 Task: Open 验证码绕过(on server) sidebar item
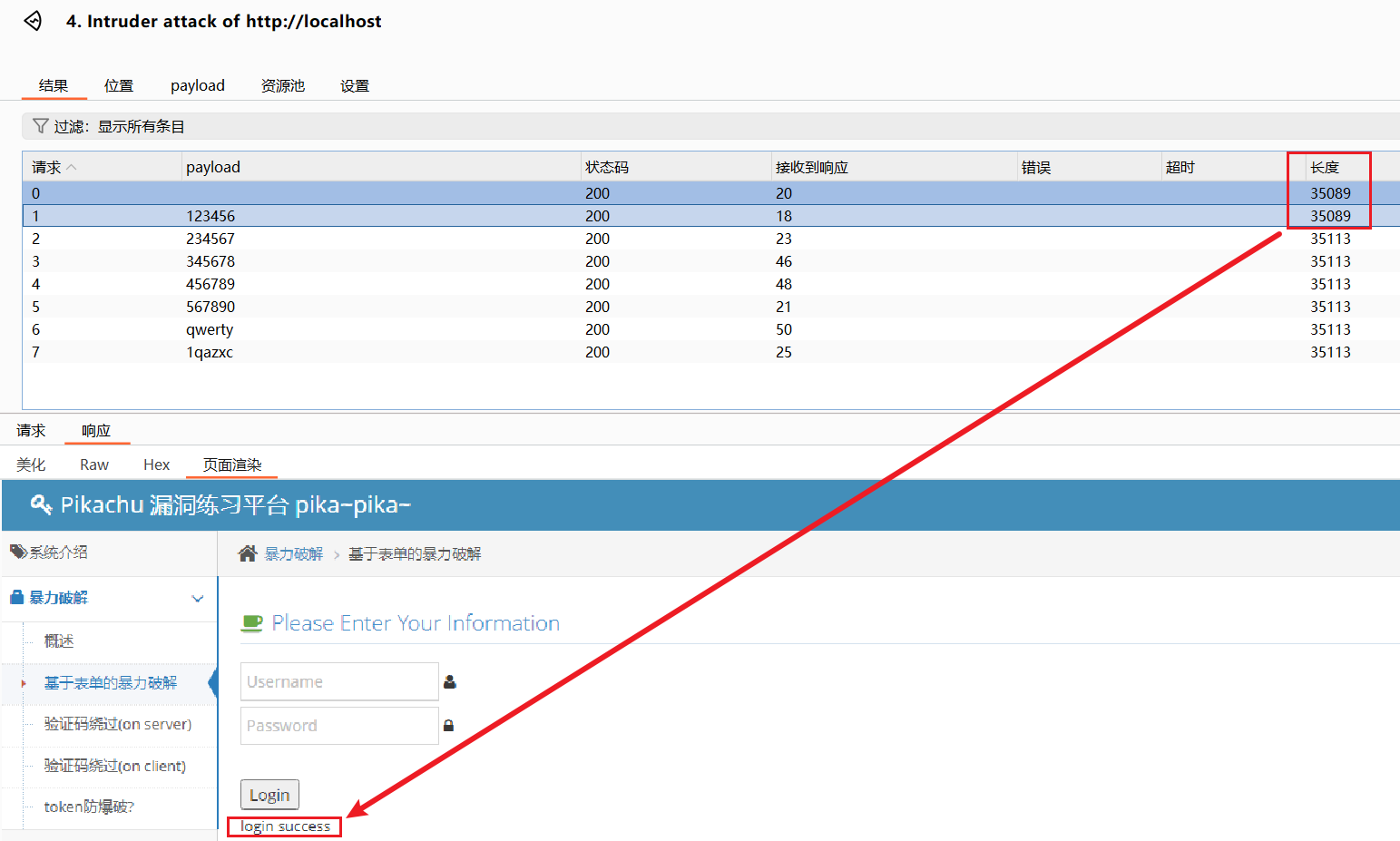click(x=118, y=724)
